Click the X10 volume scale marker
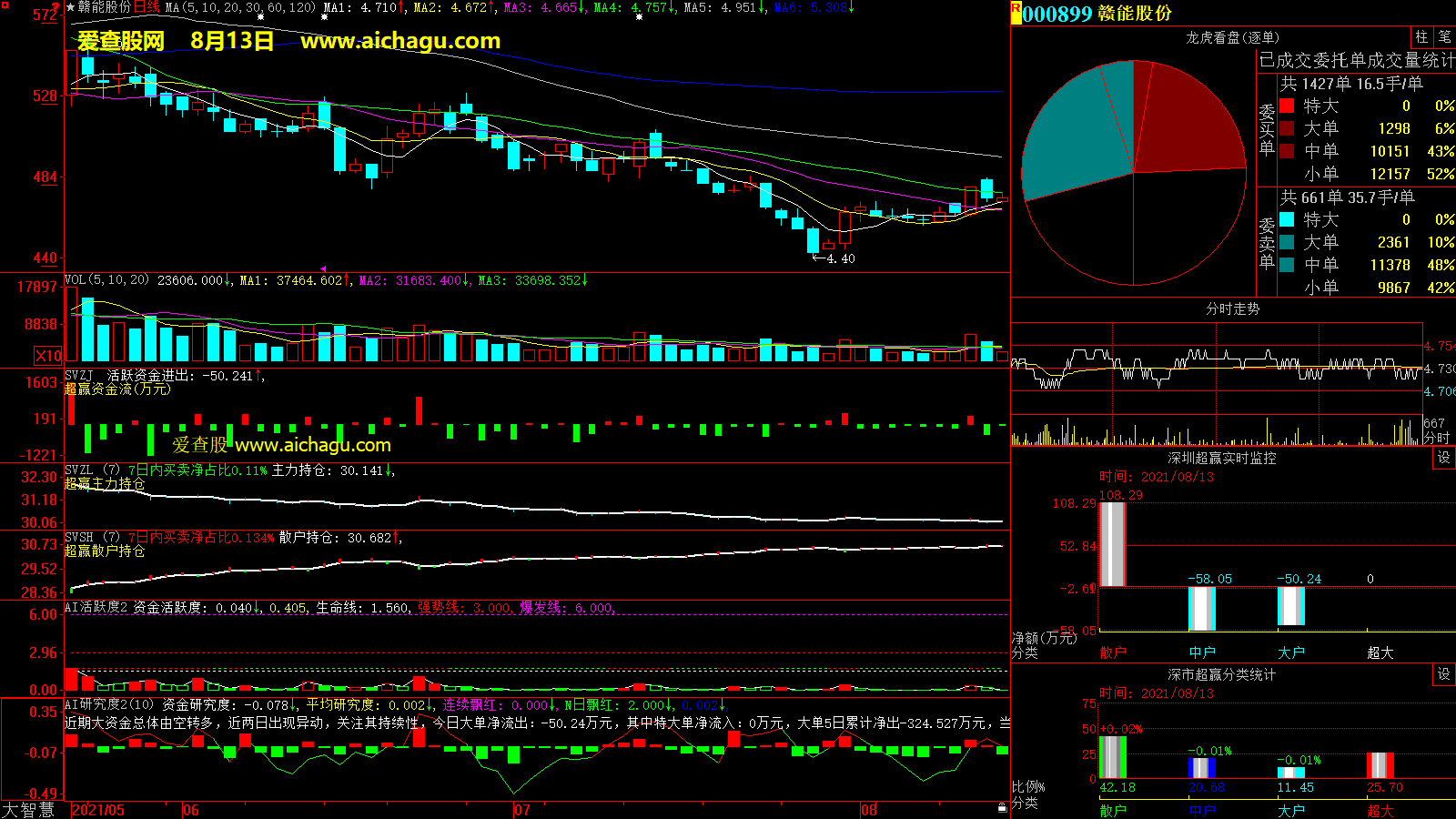This screenshot has height=819, width=1456. 48,356
